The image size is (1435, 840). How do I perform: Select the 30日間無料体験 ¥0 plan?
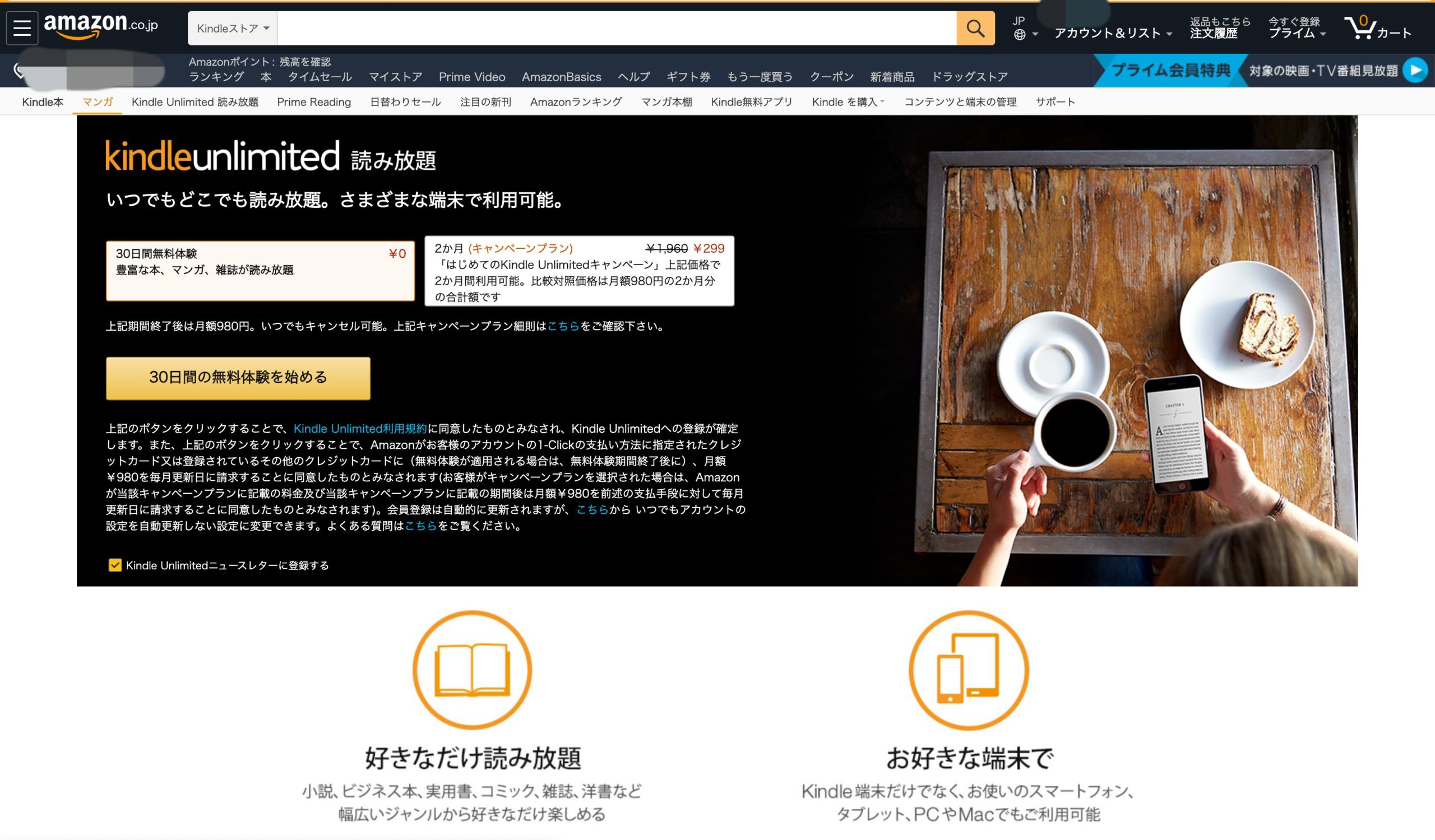[260, 270]
